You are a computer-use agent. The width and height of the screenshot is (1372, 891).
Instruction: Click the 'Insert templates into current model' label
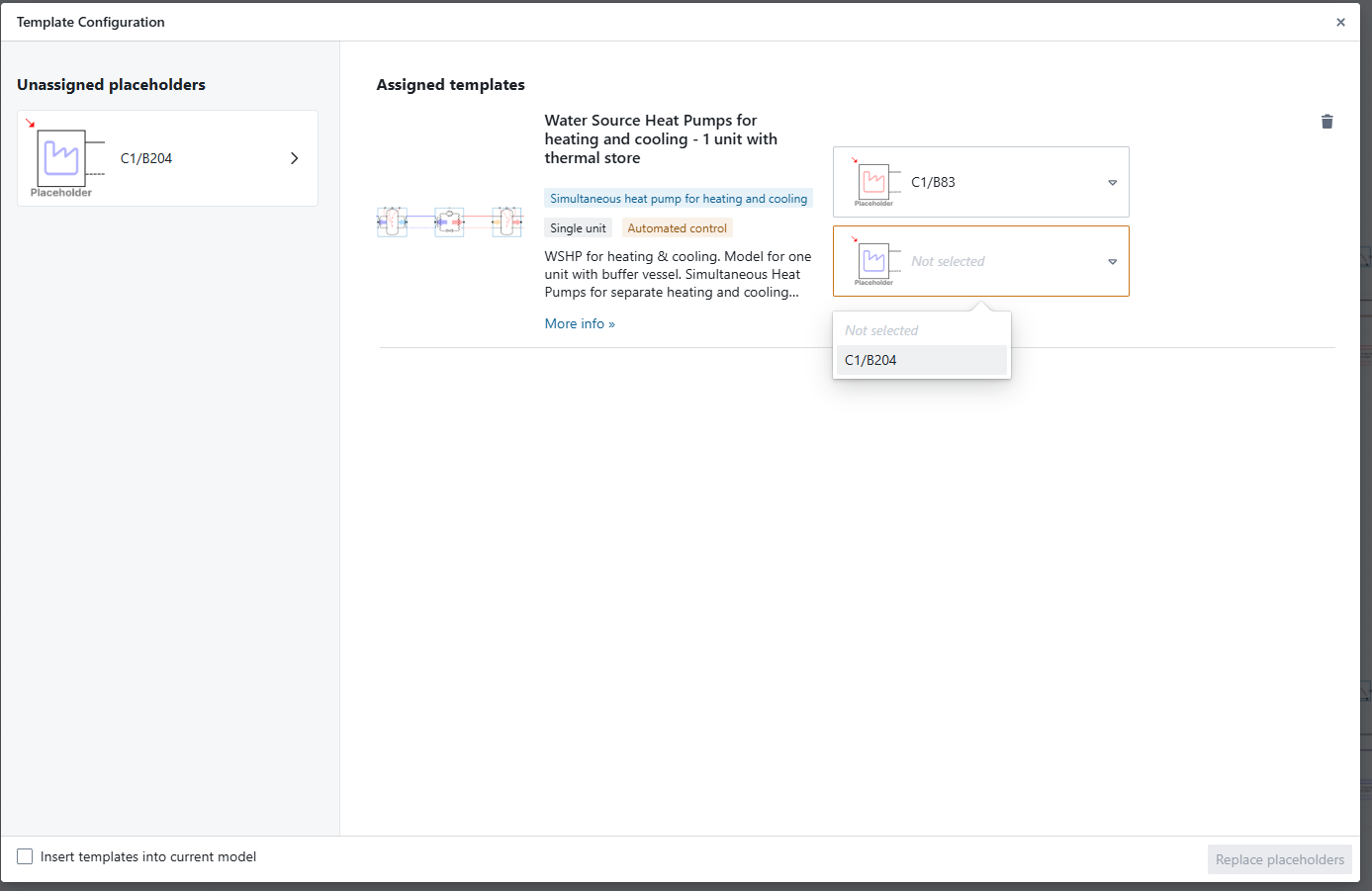coord(148,857)
